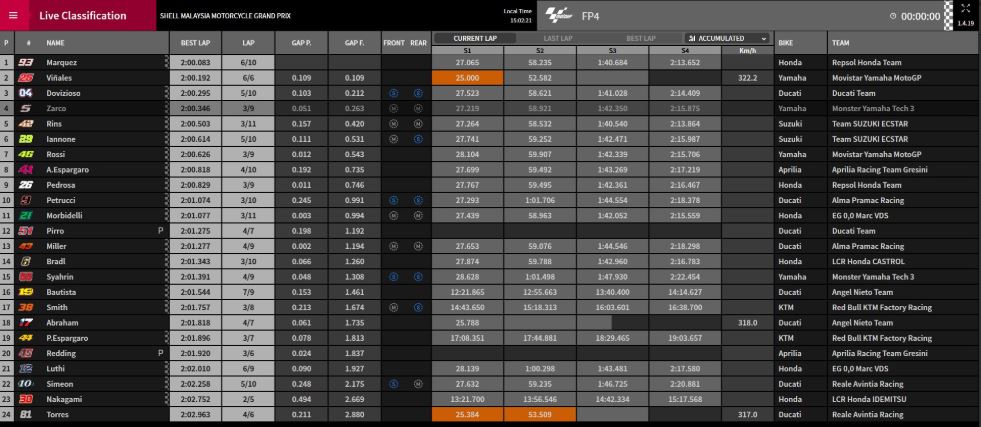Click the 1.4.19 version number

965,23
